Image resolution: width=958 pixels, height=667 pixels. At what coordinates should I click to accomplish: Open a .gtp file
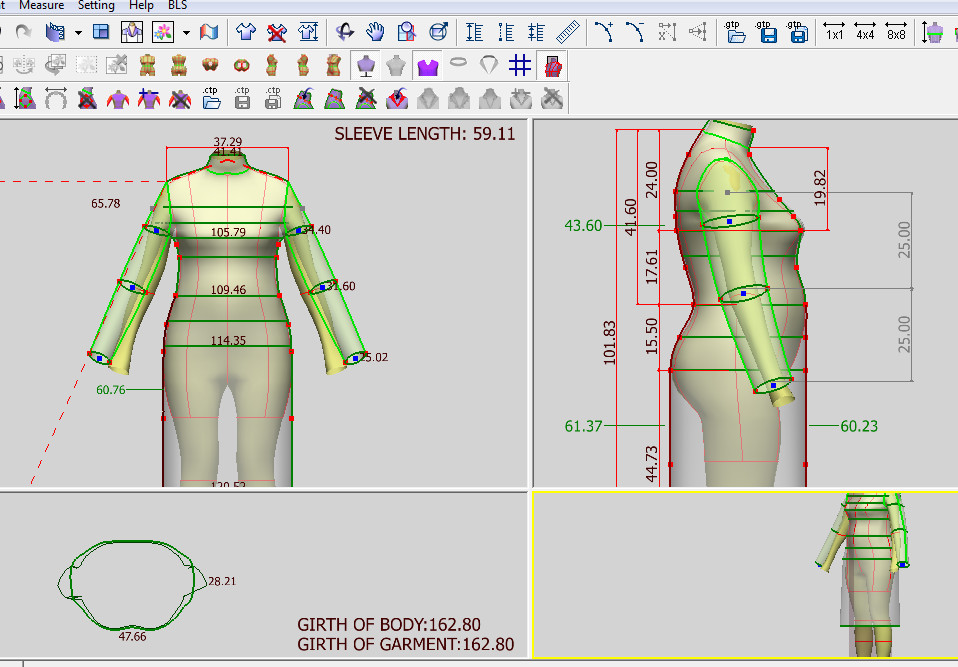tap(736, 32)
